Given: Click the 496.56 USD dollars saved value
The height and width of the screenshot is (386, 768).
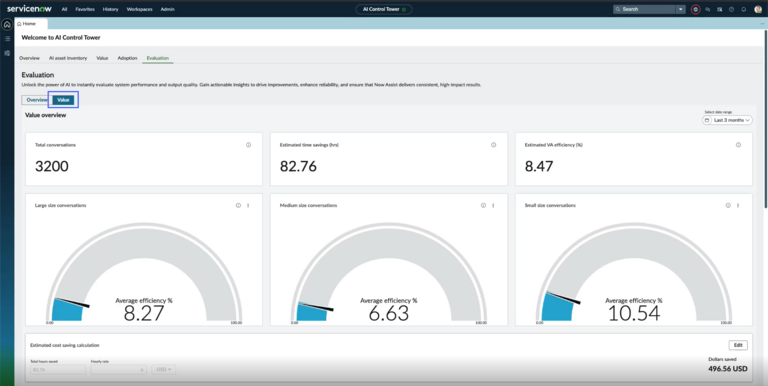Looking at the screenshot, I should tap(728, 369).
